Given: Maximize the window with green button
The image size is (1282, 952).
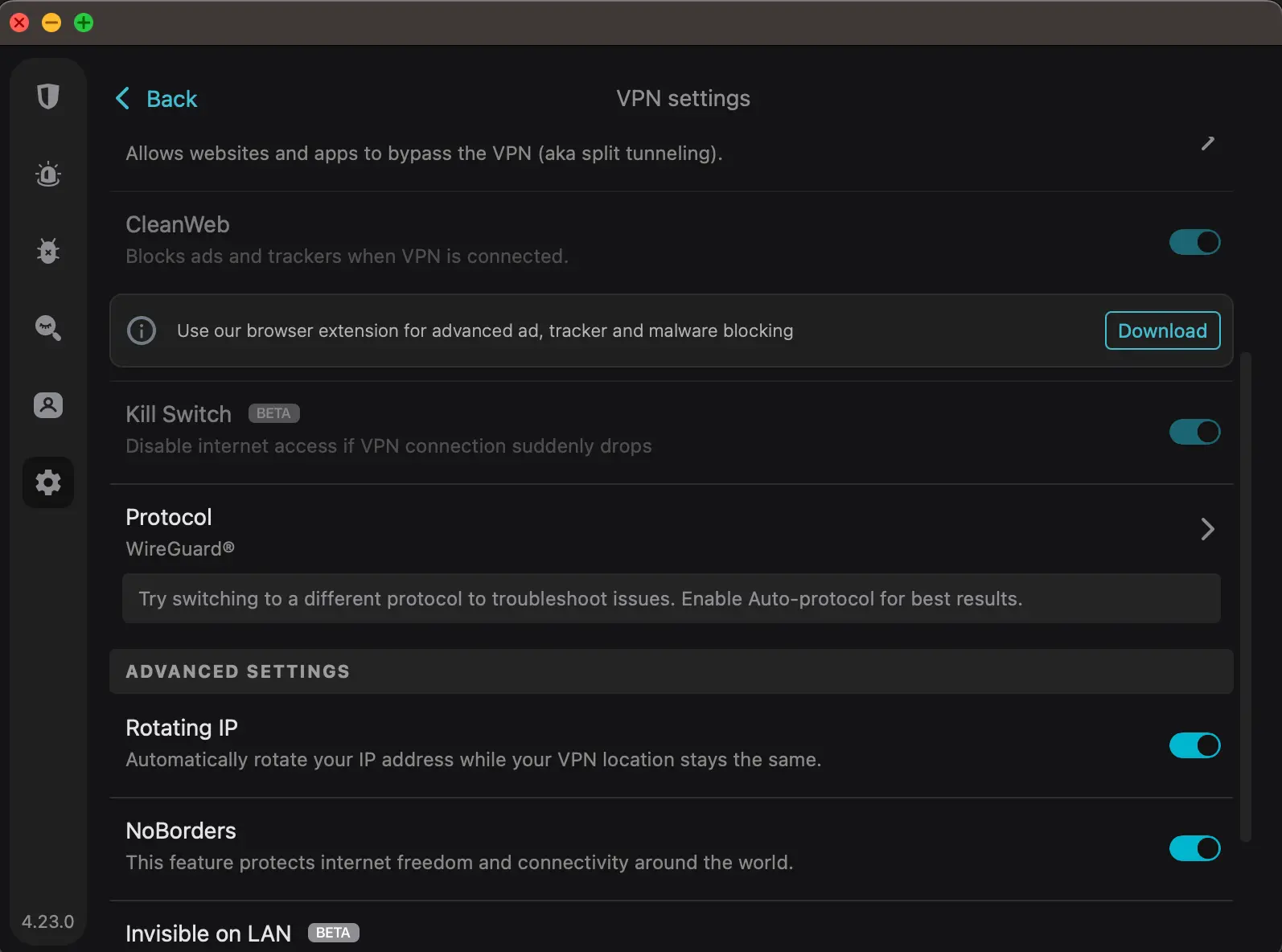Looking at the screenshot, I should 84,23.
